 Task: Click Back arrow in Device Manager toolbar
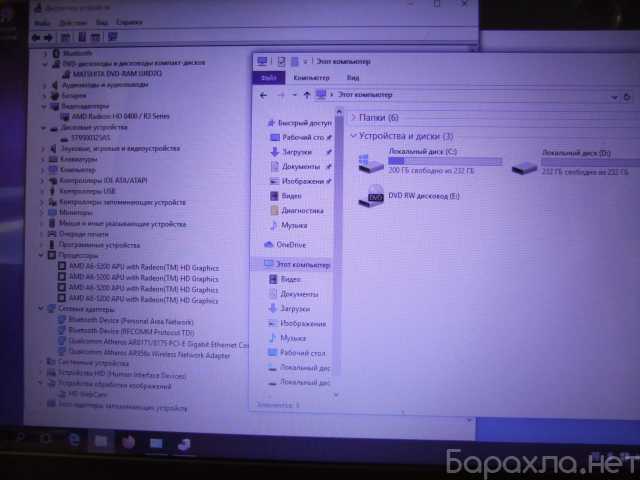pos(36,38)
